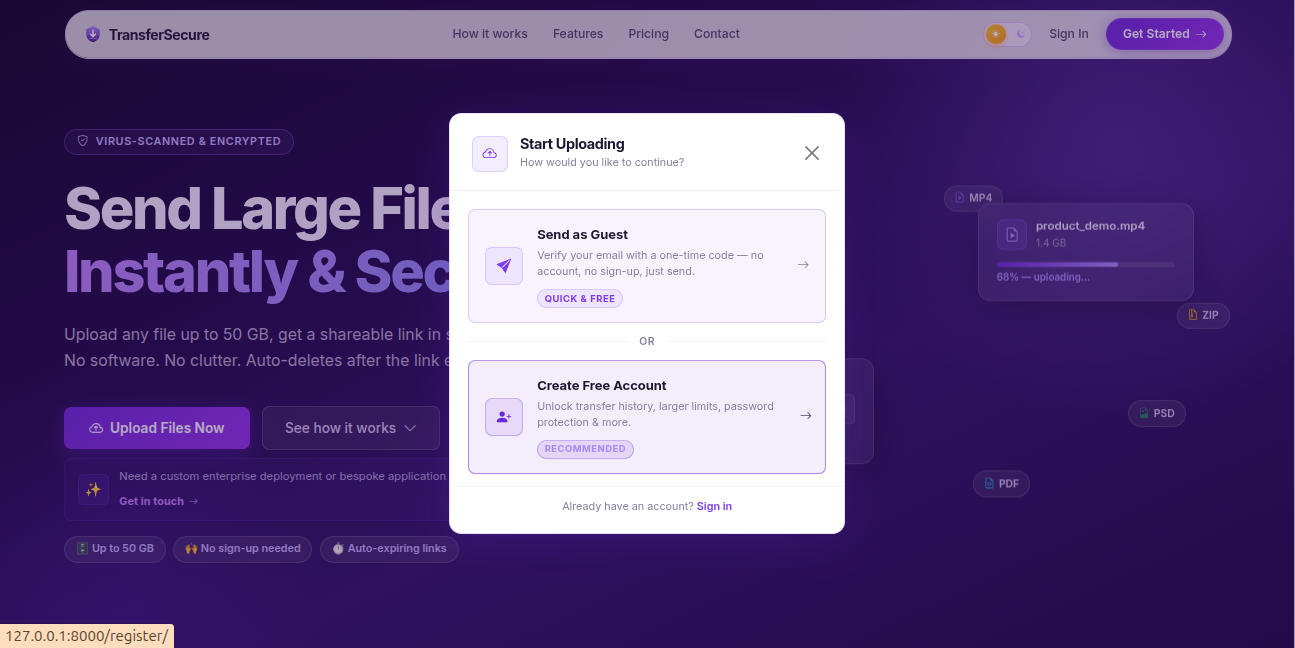Open the Contact nav item

click(x=716, y=33)
